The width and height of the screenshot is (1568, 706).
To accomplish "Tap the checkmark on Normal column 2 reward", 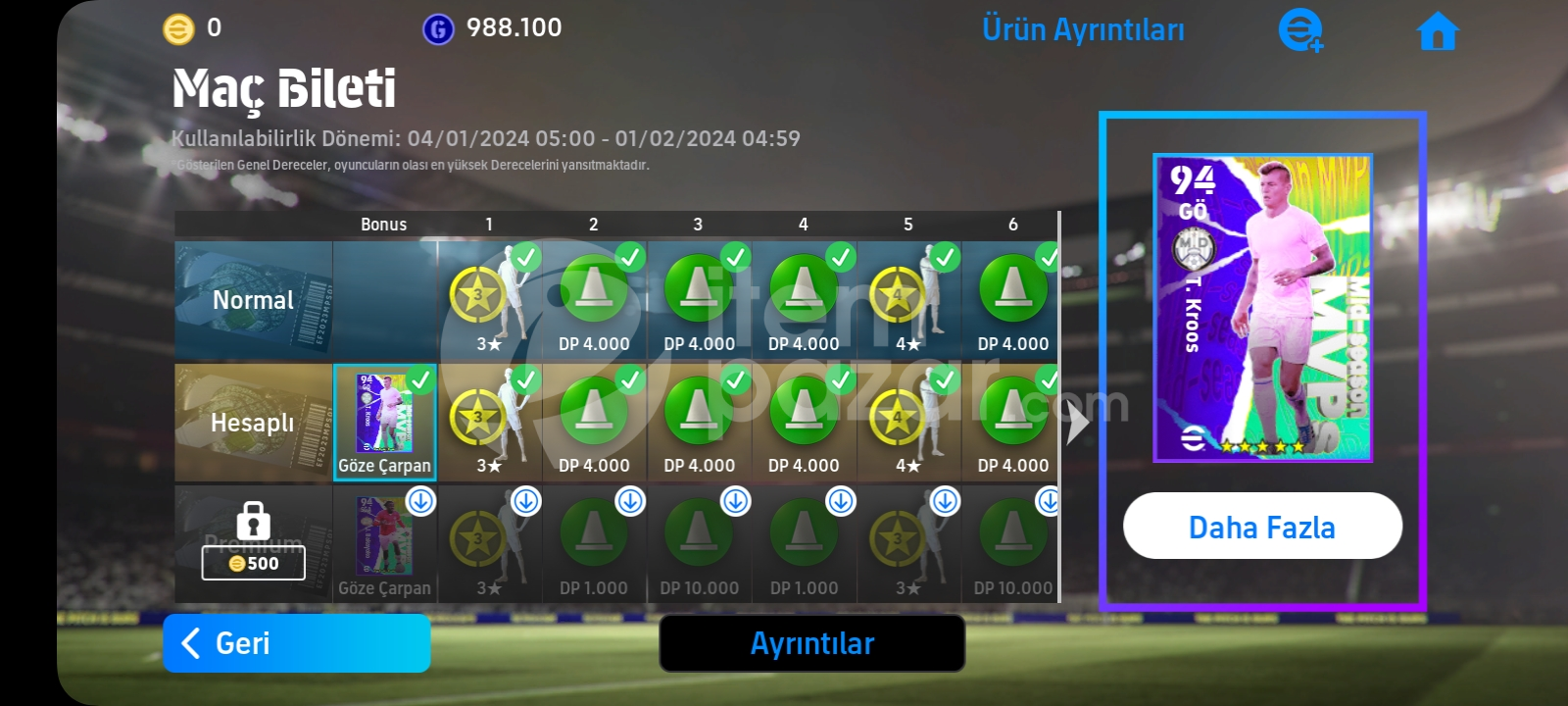I will coord(630,258).
